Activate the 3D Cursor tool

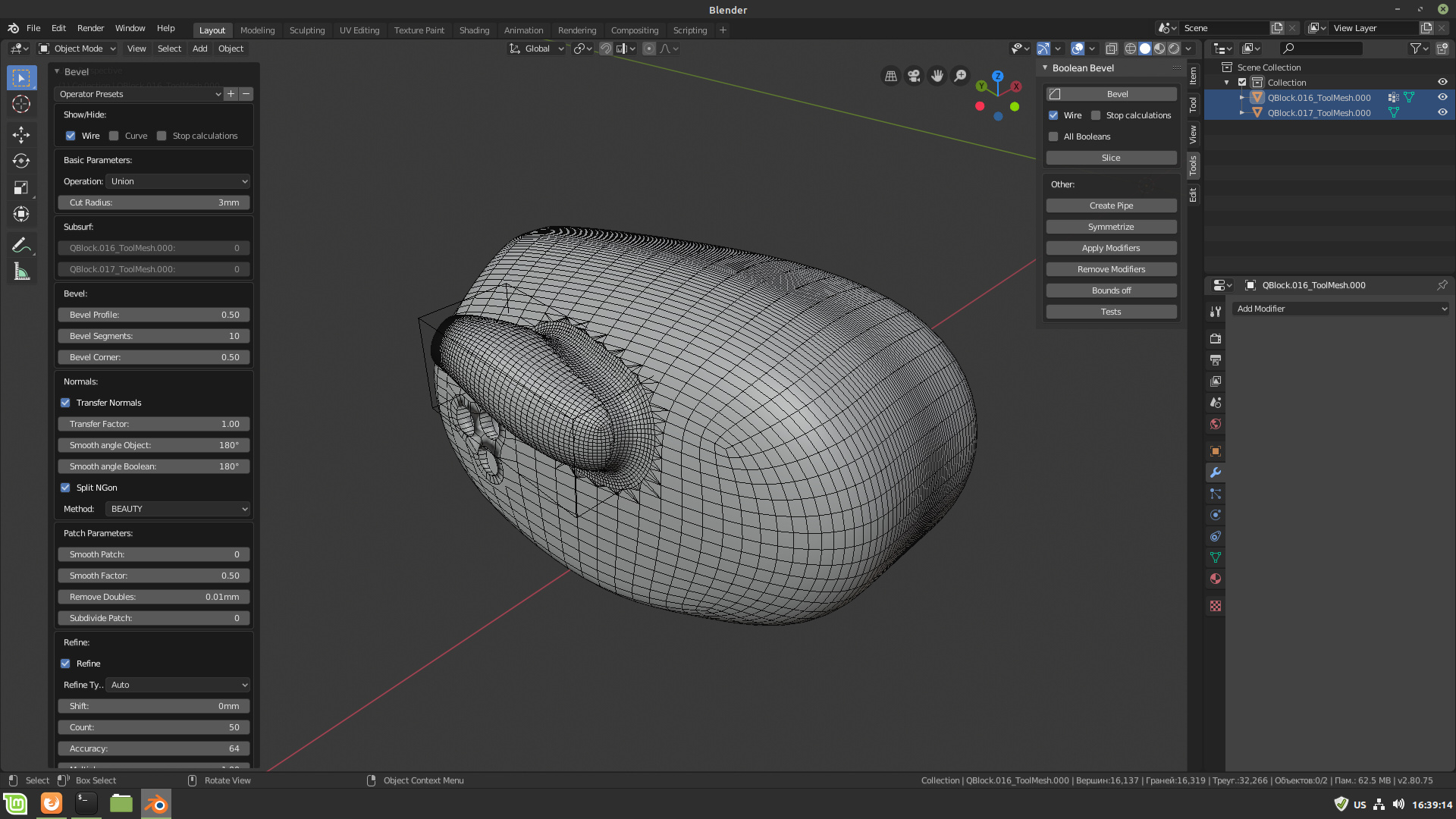21,104
